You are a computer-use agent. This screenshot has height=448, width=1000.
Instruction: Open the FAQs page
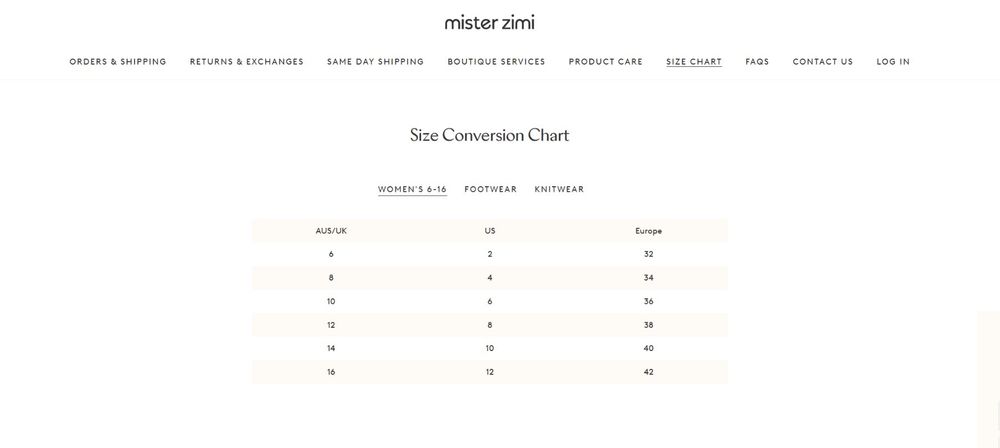757,62
